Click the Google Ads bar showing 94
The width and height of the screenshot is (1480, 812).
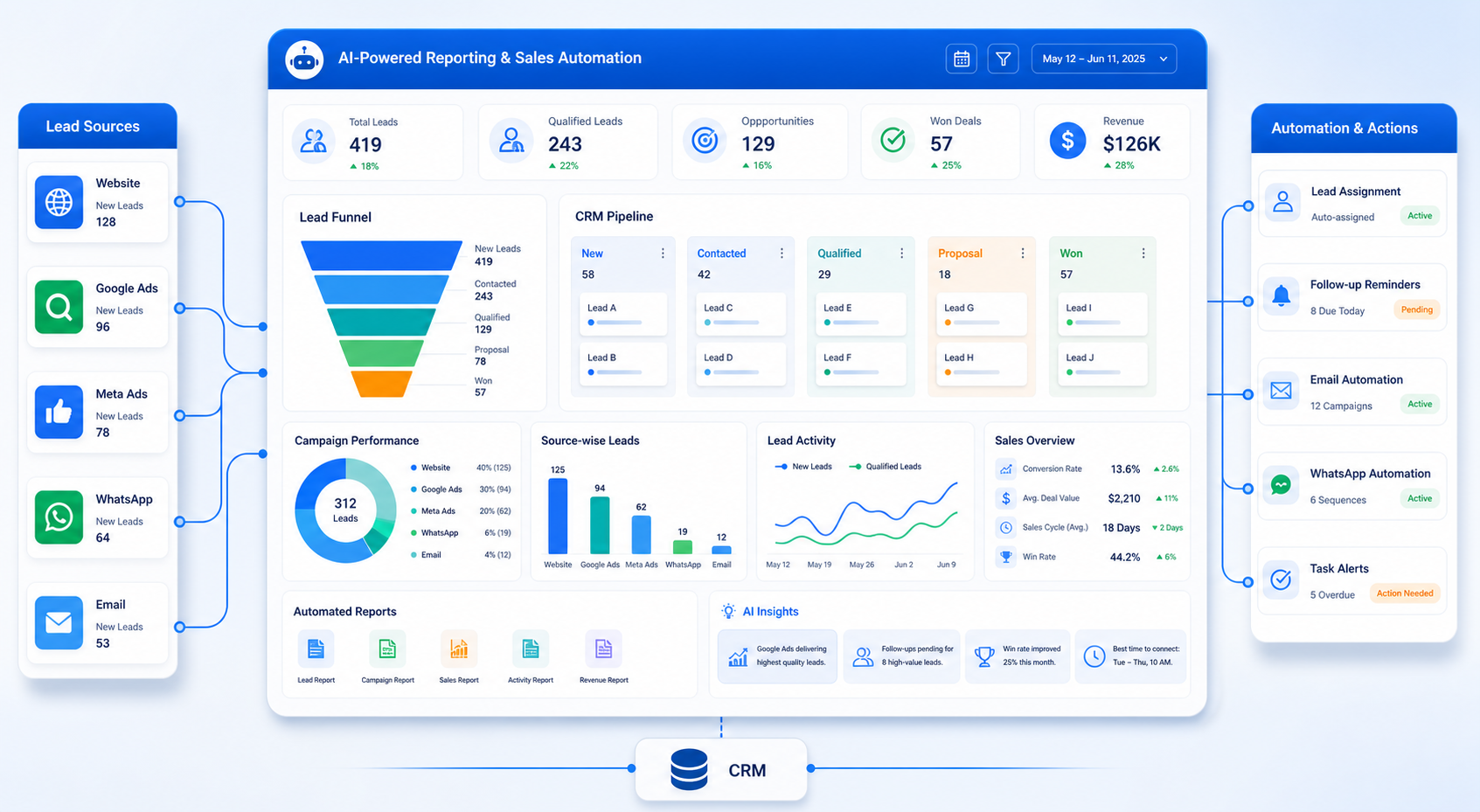point(600,525)
